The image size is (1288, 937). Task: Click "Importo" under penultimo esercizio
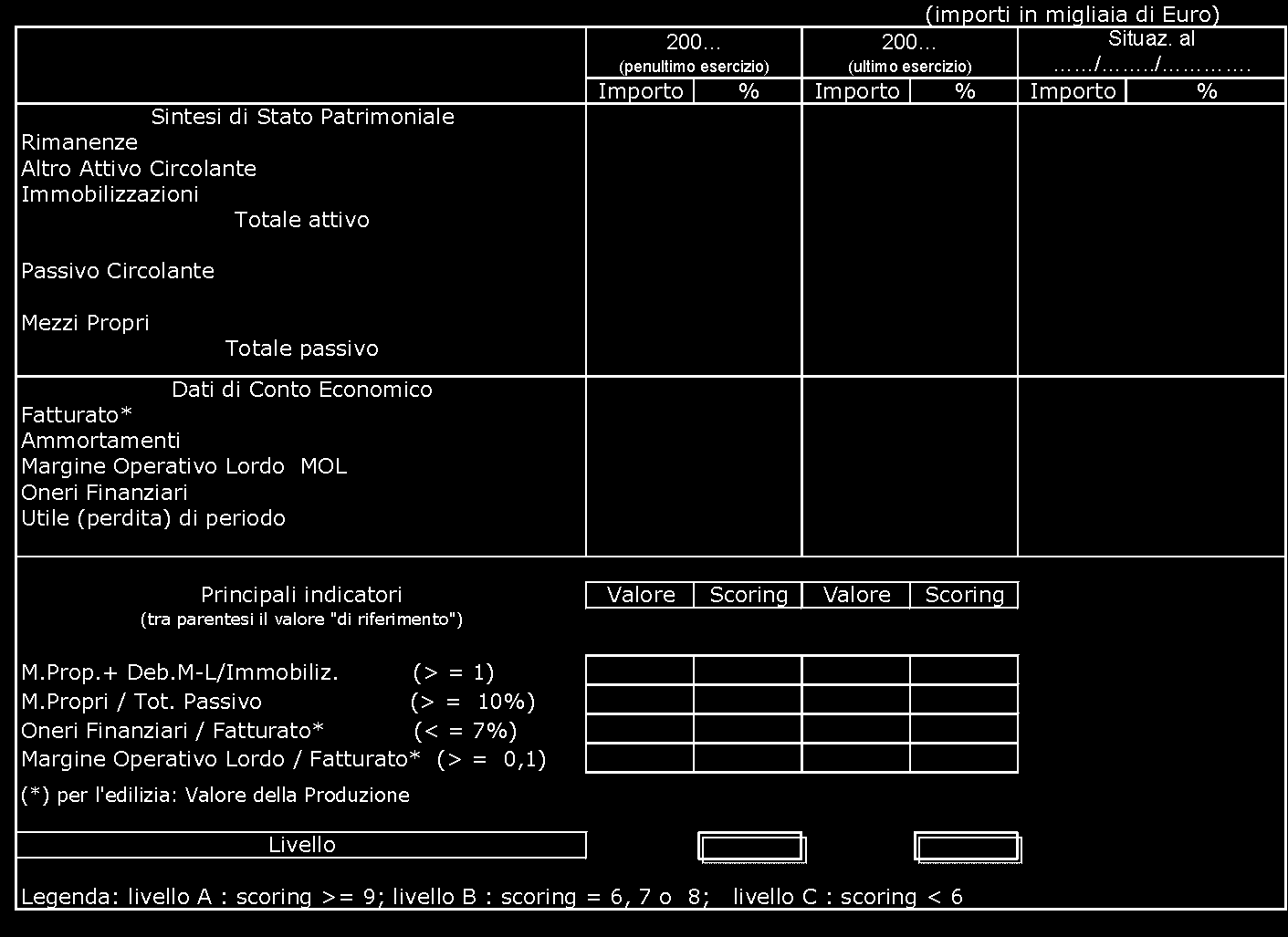pos(641,91)
